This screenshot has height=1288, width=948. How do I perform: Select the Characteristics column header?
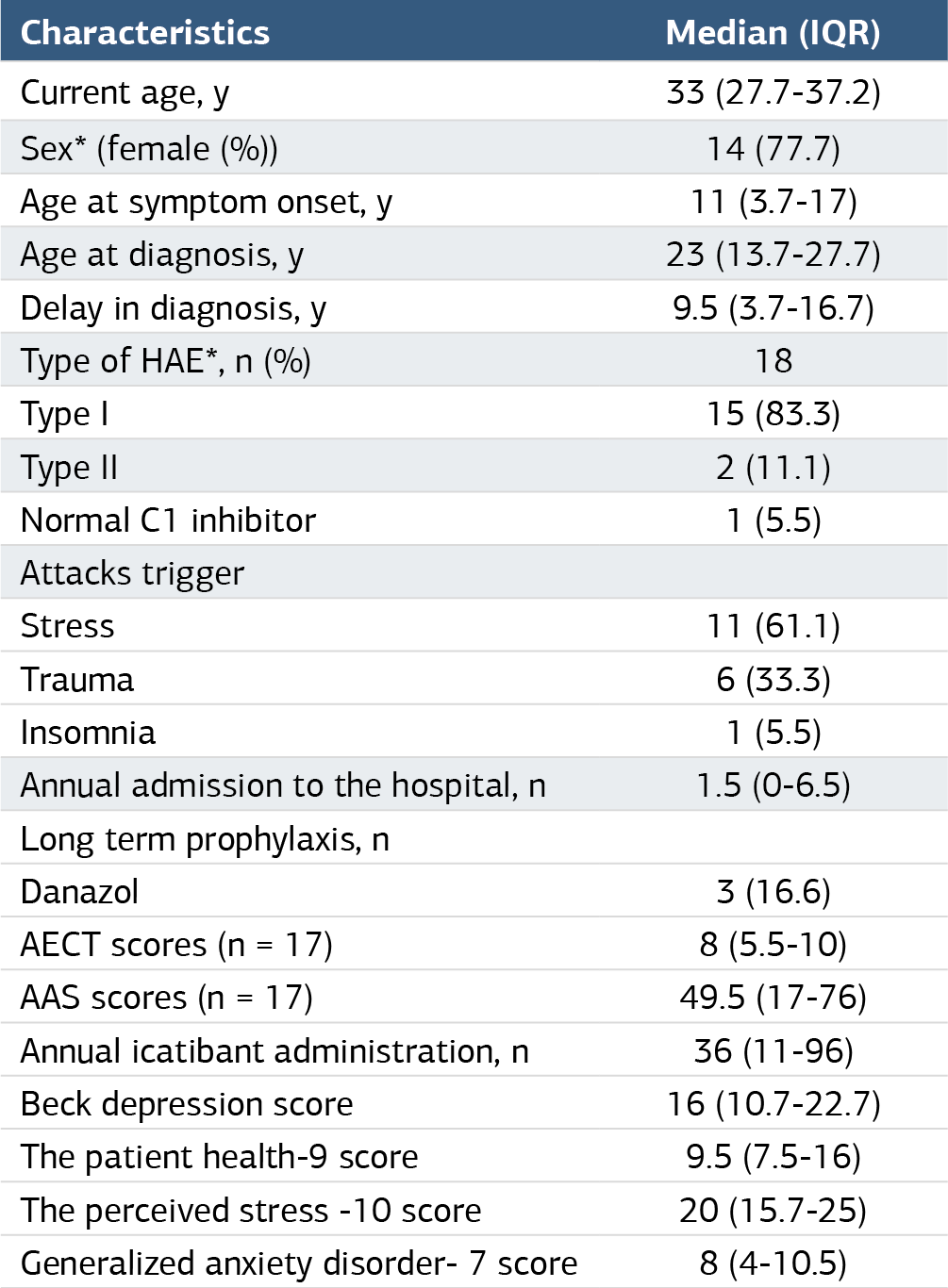coord(145,33)
